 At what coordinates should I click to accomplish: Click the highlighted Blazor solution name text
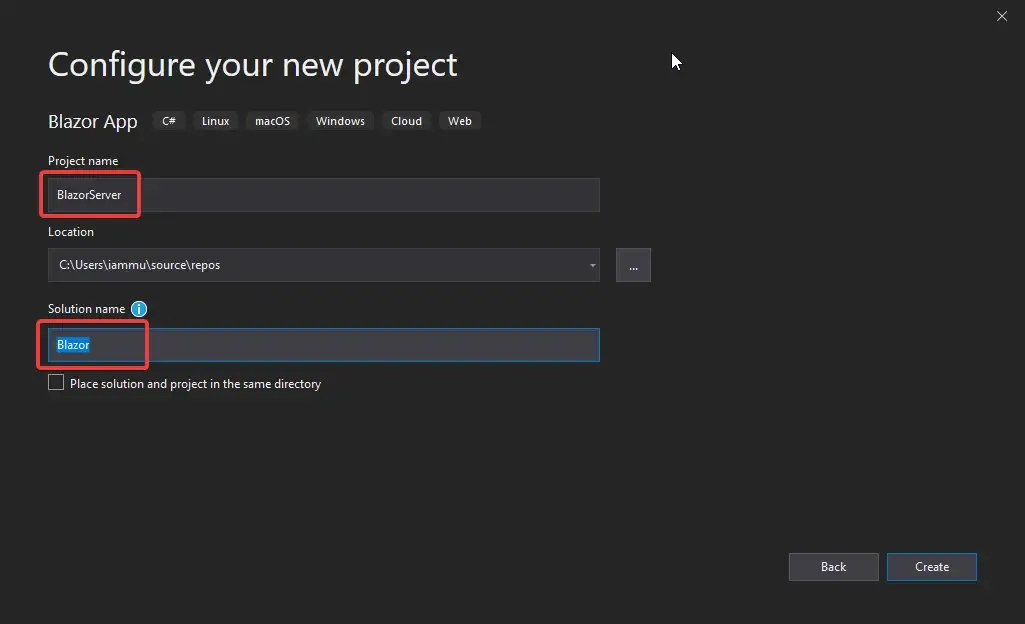pyautogui.click(x=73, y=344)
